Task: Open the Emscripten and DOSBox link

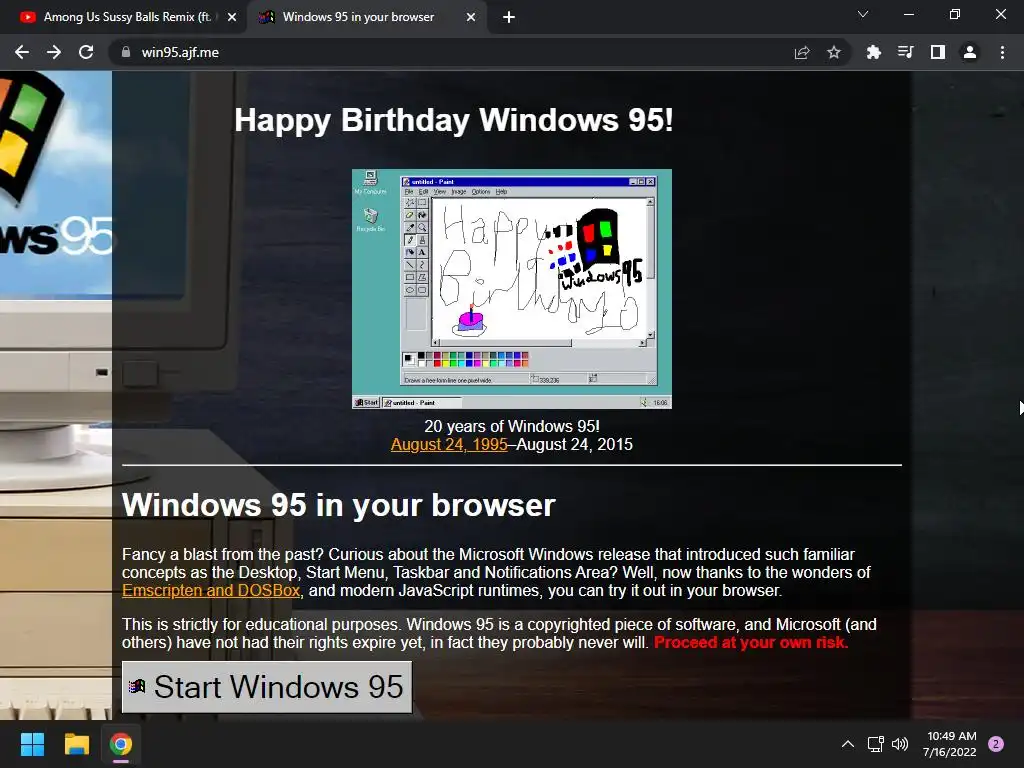Action: point(211,590)
